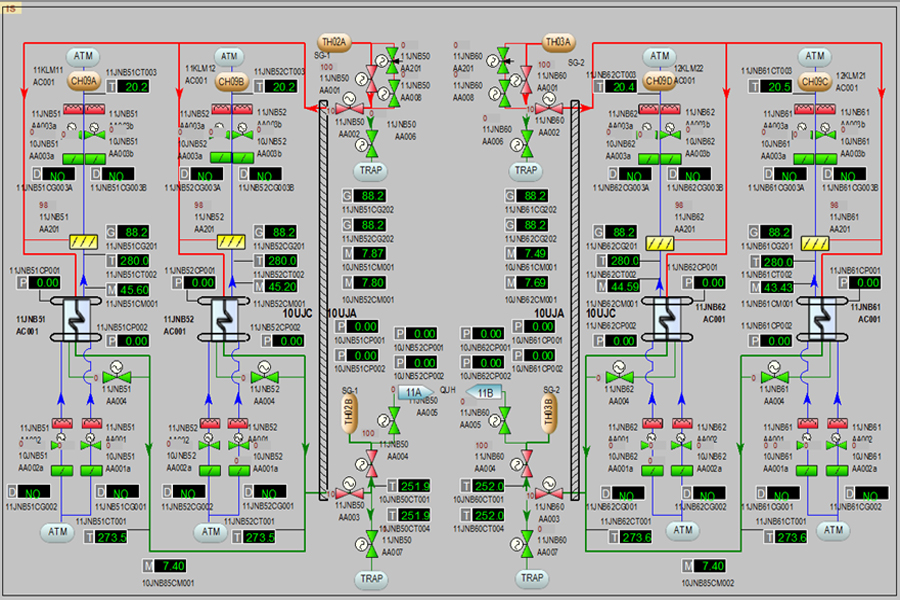Select red valve 11JNB60 AA002
Viewport: 900px width, 600px height.
549,107
